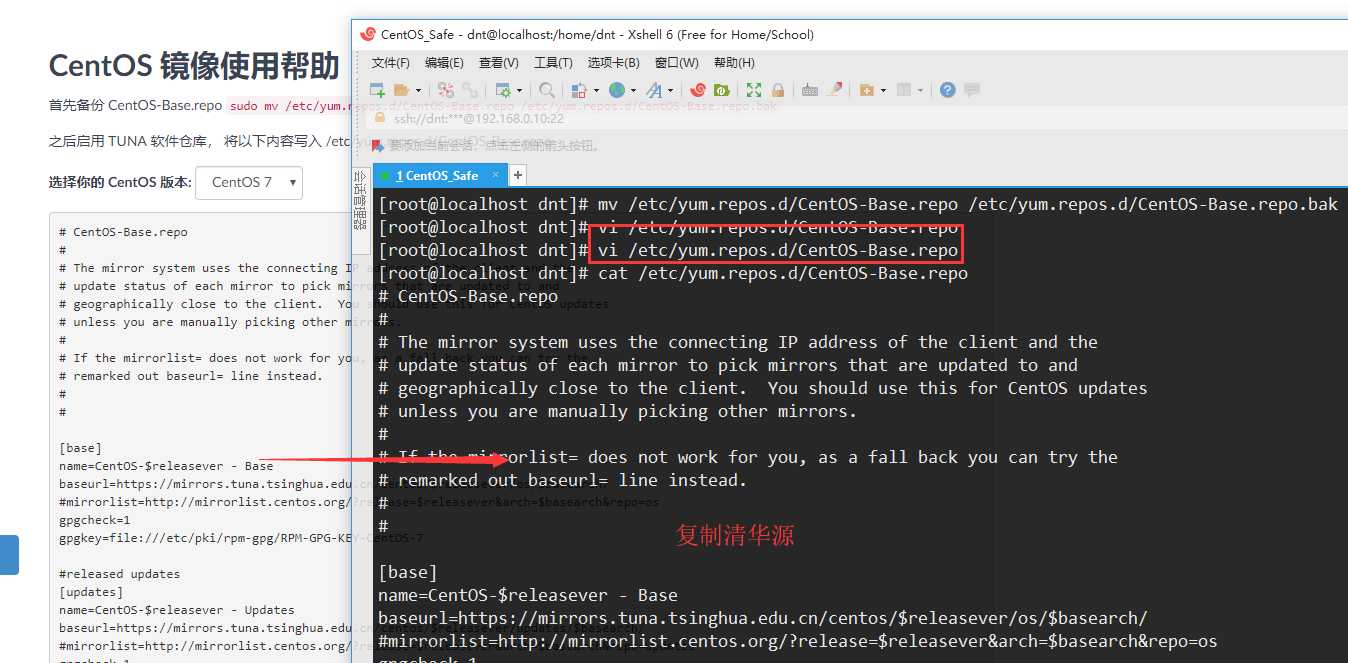The image size is (1348, 663).
Task: Click the new folder toolbar icon
Action: [x=867, y=90]
